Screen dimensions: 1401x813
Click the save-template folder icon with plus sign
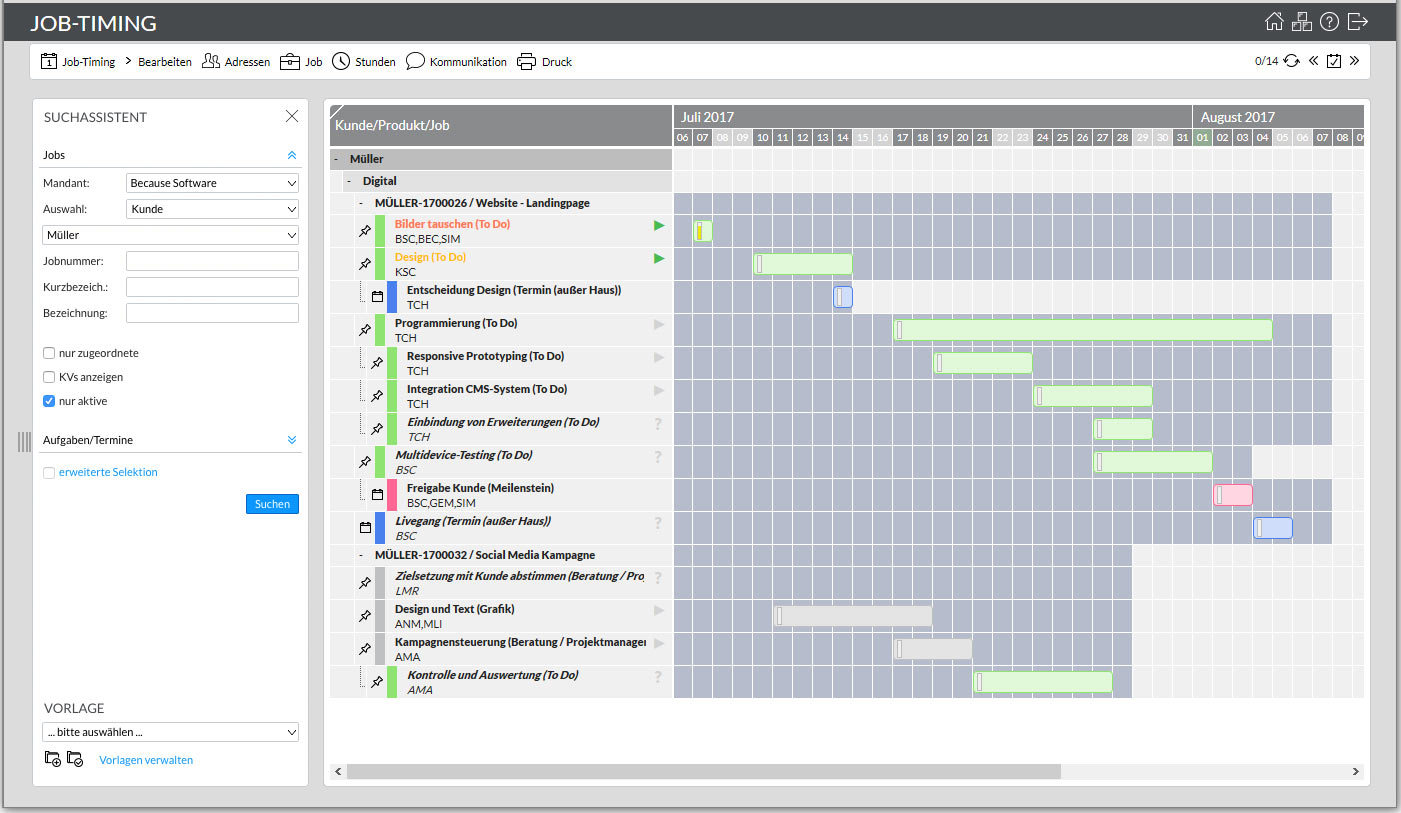click(52, 759)
